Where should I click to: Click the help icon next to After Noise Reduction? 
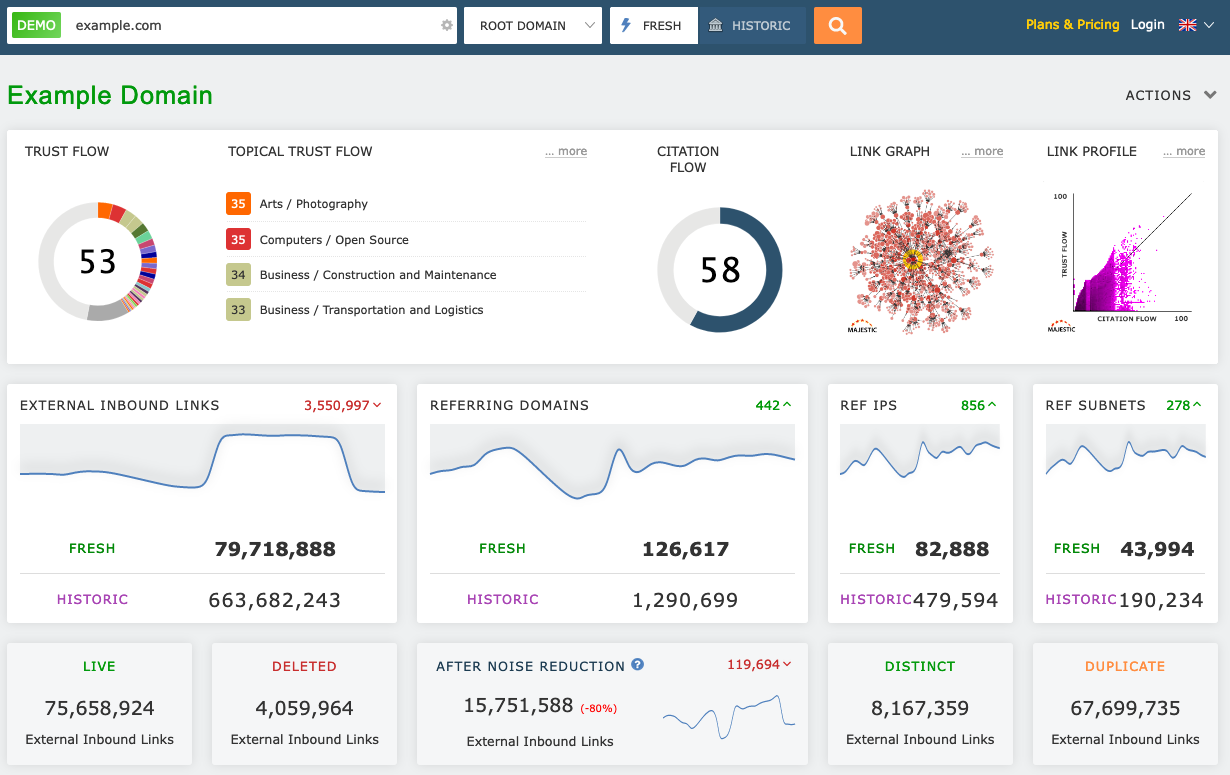[x=637, y=665]
